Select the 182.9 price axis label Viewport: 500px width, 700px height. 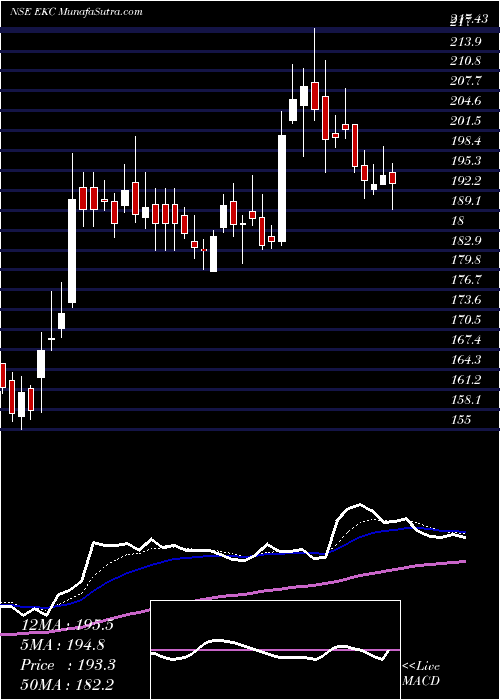(467, 241)
